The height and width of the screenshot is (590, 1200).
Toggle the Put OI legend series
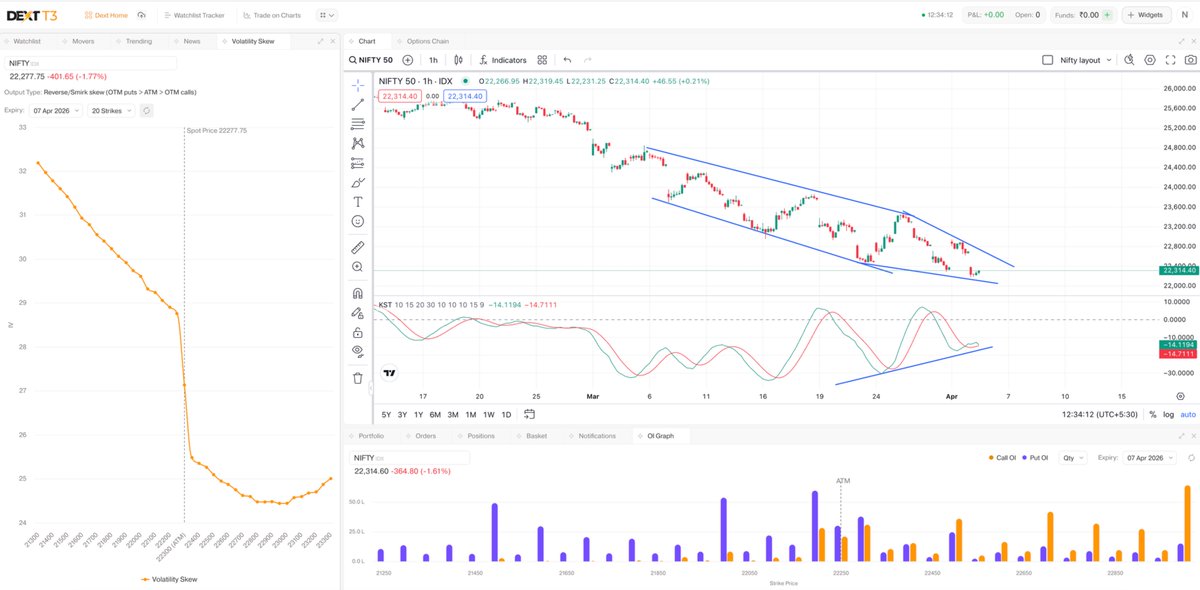(x=1035, y=457)
